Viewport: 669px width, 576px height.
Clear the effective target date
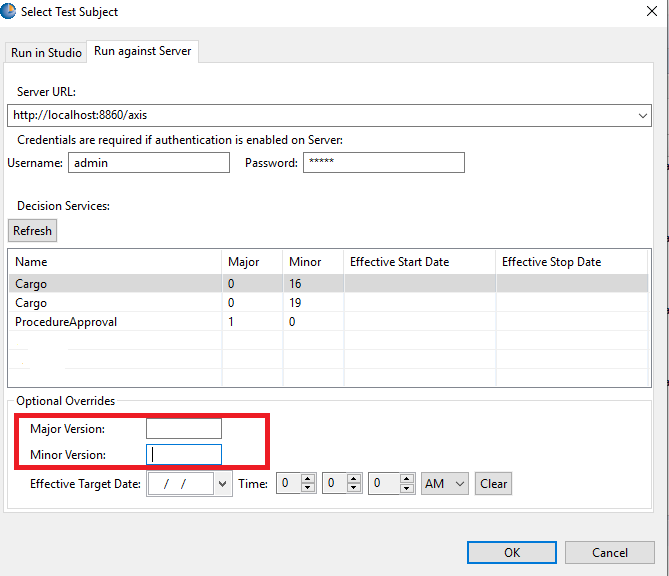493,484
